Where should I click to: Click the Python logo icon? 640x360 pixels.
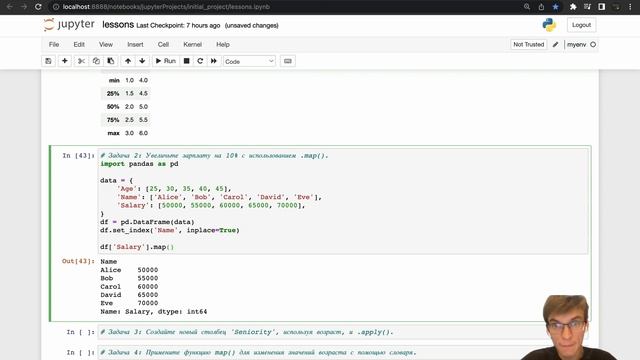point(549,25)
